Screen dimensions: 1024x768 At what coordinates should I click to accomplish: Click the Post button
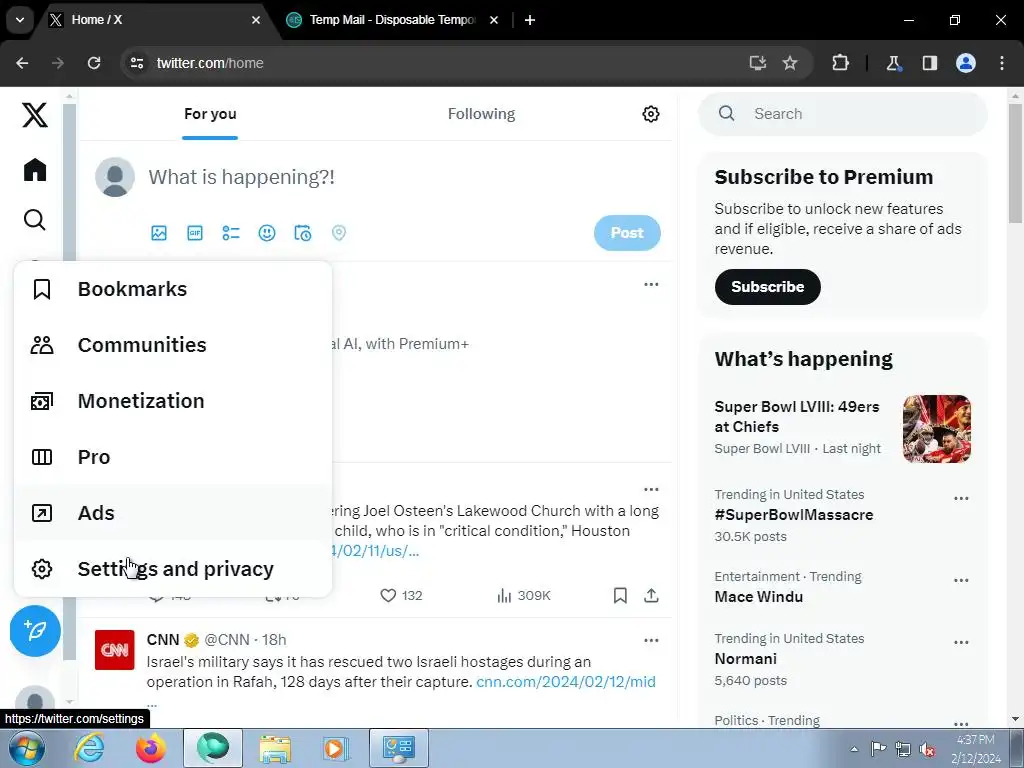click(x=627, y=233)
